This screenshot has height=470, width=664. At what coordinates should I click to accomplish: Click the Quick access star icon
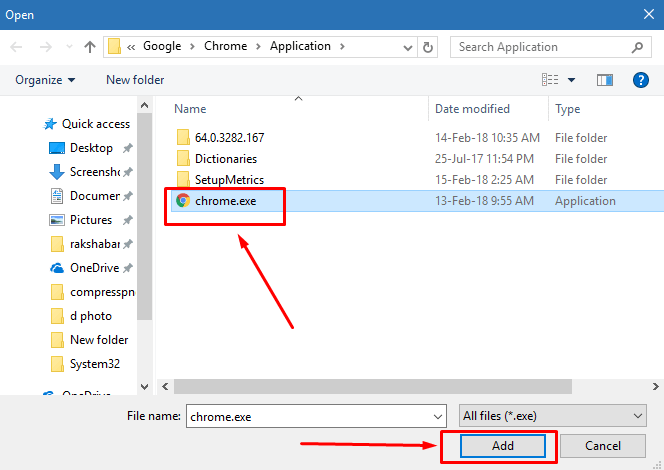(50, 124)
